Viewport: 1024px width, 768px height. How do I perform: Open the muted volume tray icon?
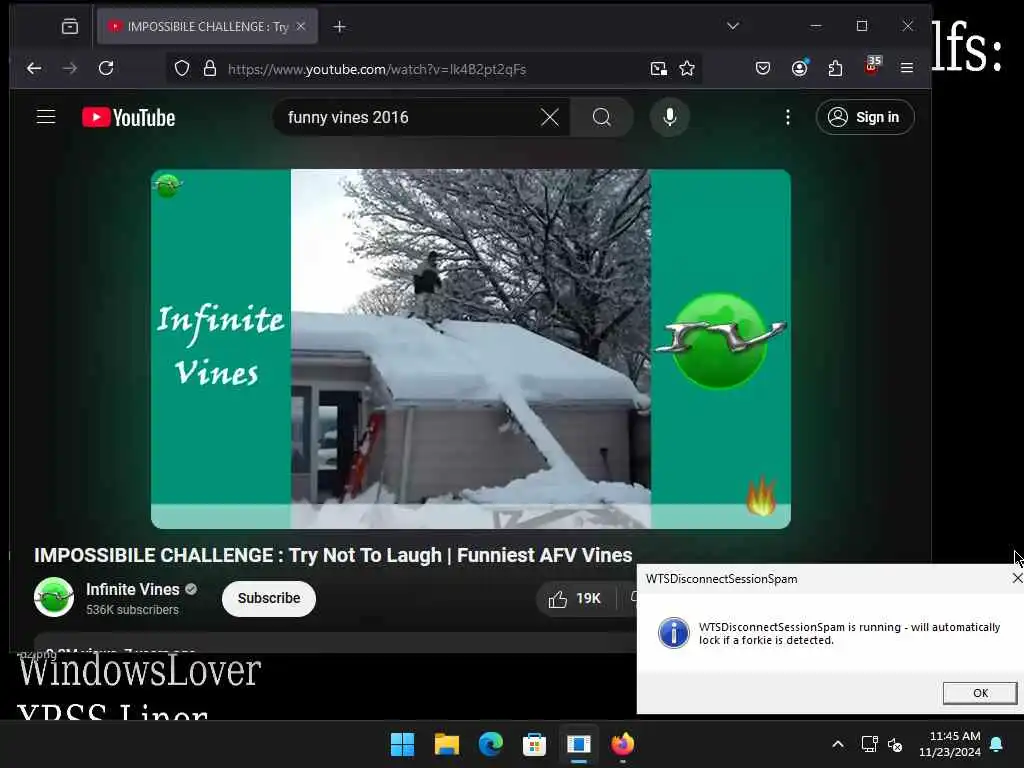point(895,744)
